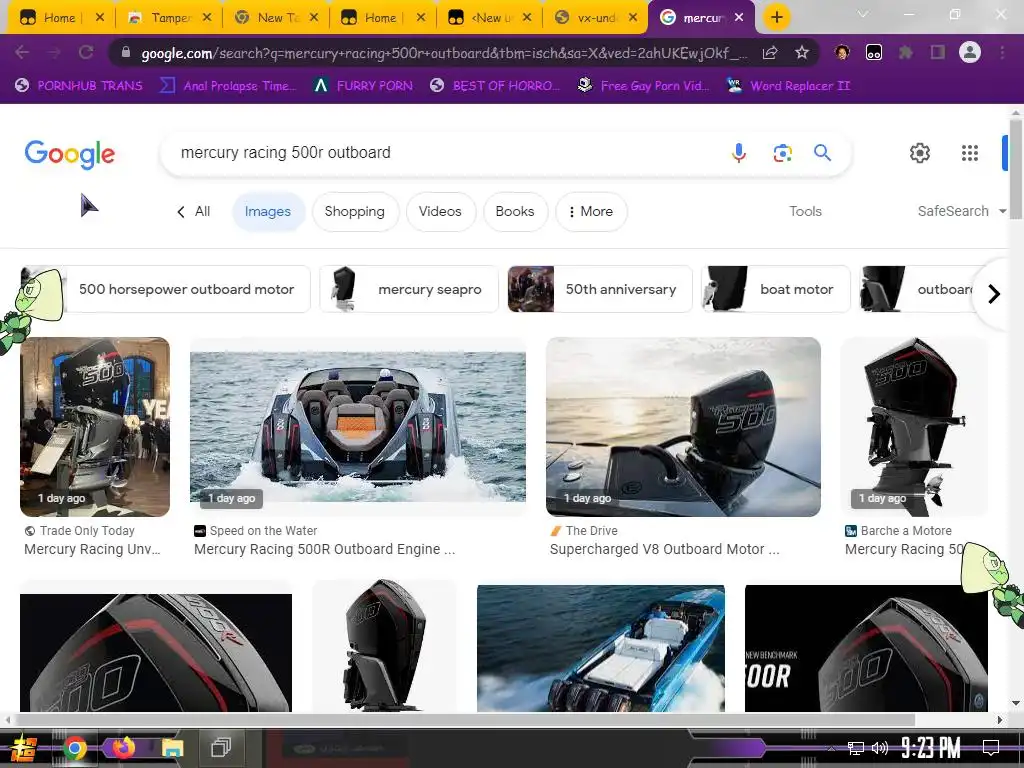Viewport: 1024px width, 768px height.
Task: Open Chrome from the taskbar
Action: (x=74, y=748)
